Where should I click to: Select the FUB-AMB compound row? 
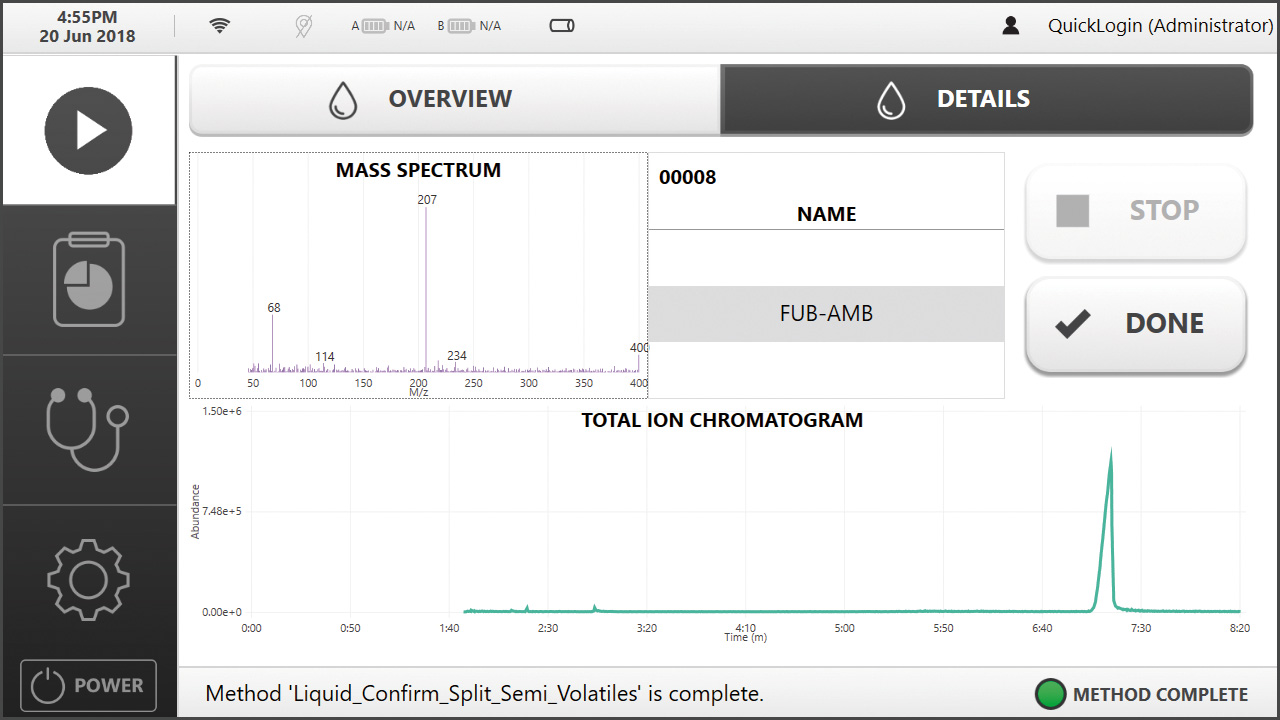[x=826, y=314]
